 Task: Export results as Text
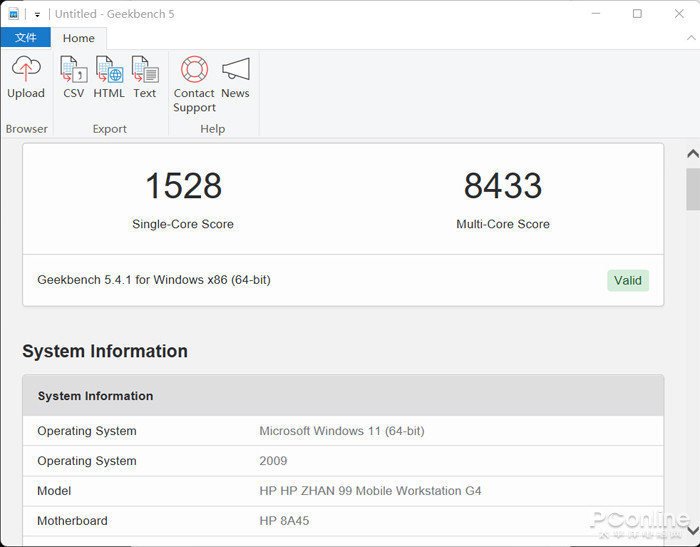[x=145, y=77]
